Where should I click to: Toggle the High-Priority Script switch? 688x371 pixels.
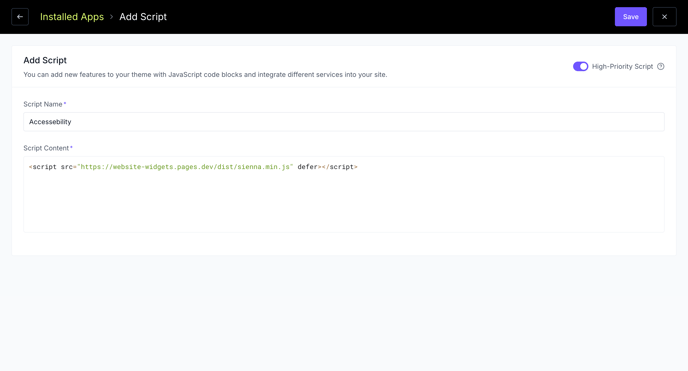(580, 66)
